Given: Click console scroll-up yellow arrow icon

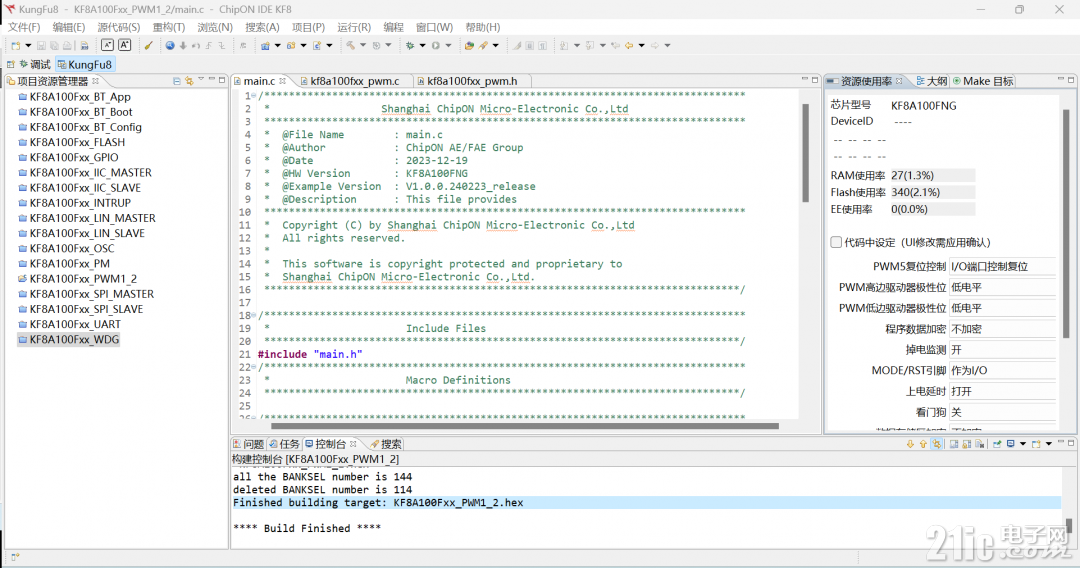Looking at the screenshot, I should click(x=923, y=444).
